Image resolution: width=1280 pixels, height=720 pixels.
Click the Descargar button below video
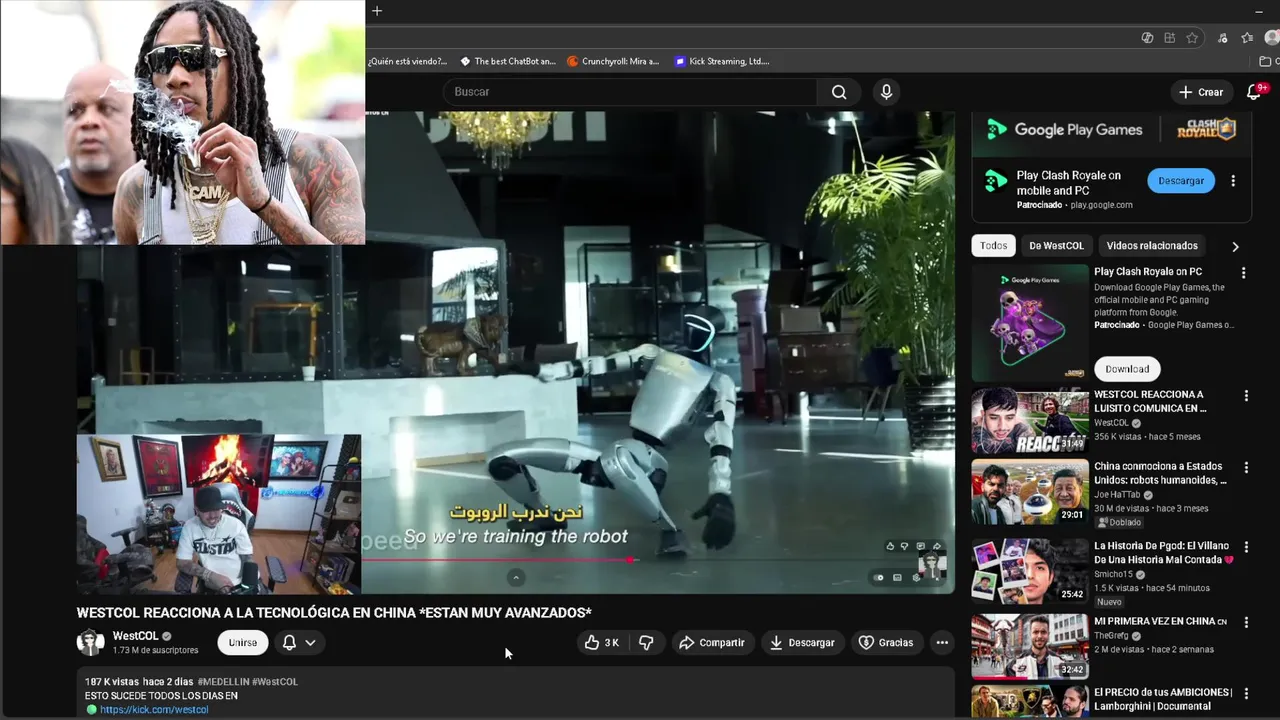801,643
